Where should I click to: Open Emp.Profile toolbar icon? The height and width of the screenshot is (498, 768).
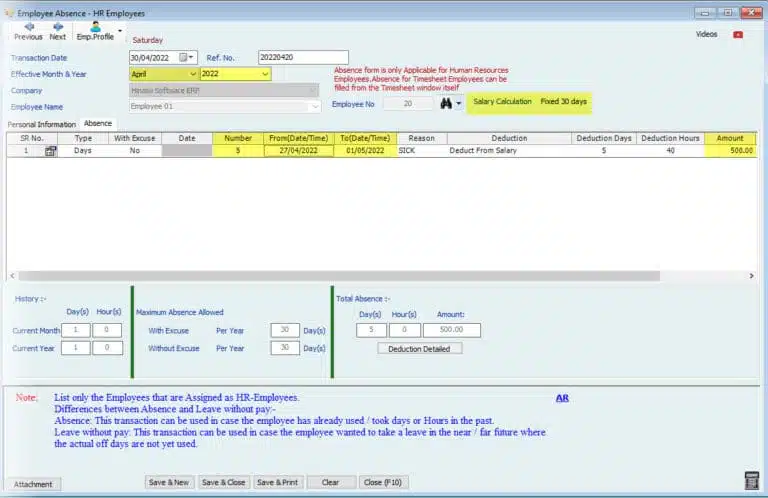(x=95, y=31)
